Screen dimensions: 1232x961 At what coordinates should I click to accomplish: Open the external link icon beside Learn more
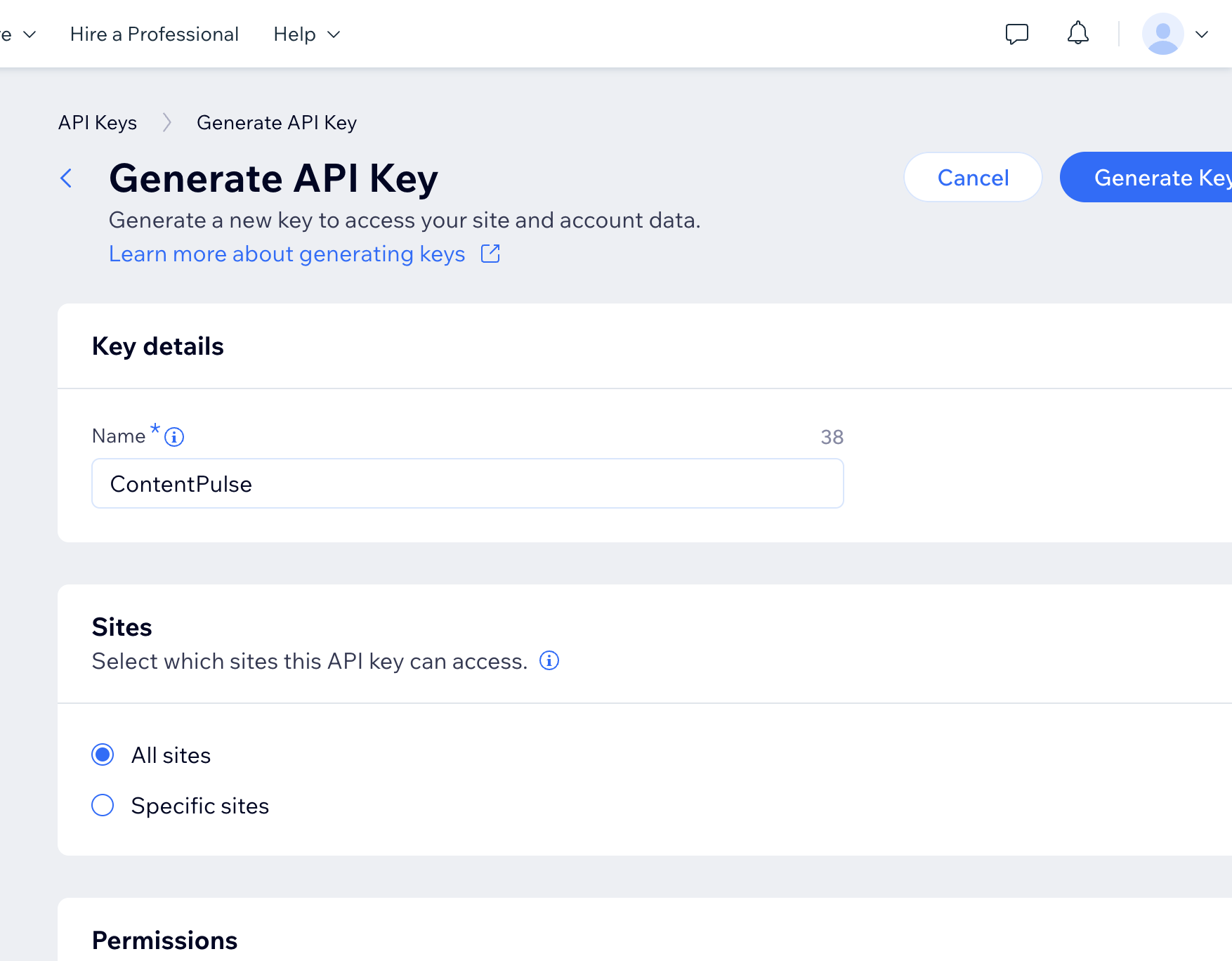click(490, 254)
